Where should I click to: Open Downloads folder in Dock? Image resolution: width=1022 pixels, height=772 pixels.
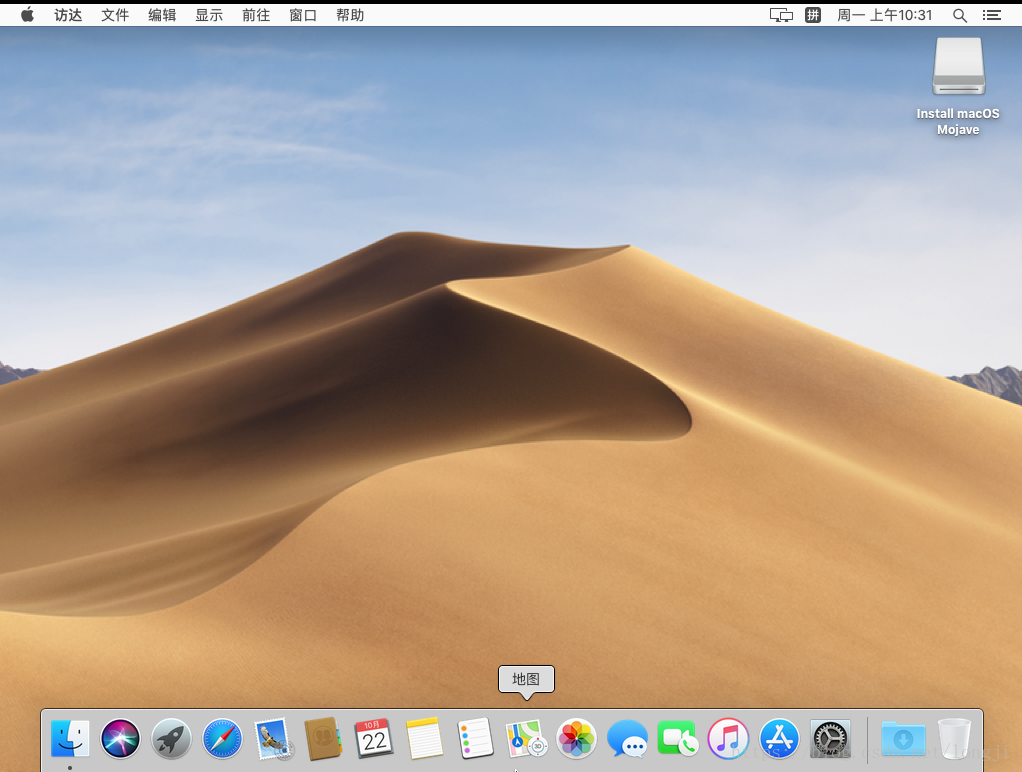point(903,739)
